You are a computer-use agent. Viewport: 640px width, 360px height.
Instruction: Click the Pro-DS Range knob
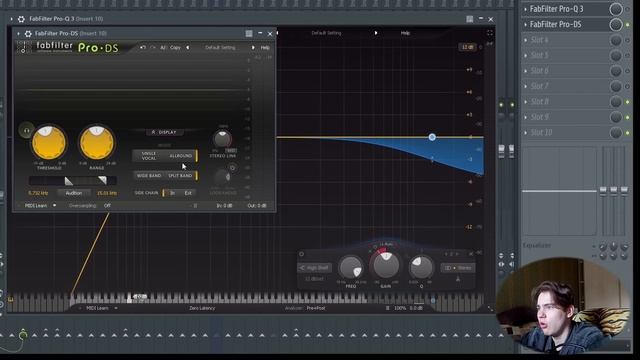point(97,143)
